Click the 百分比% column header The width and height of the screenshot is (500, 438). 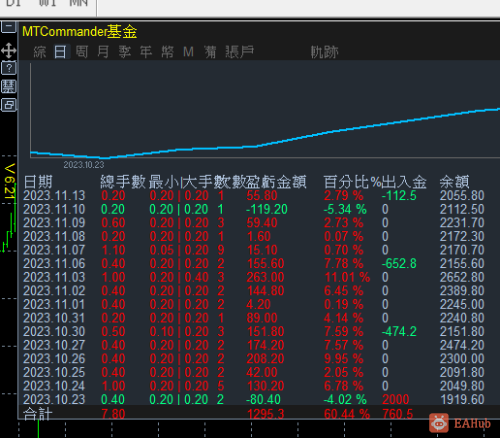pos(352,182)
